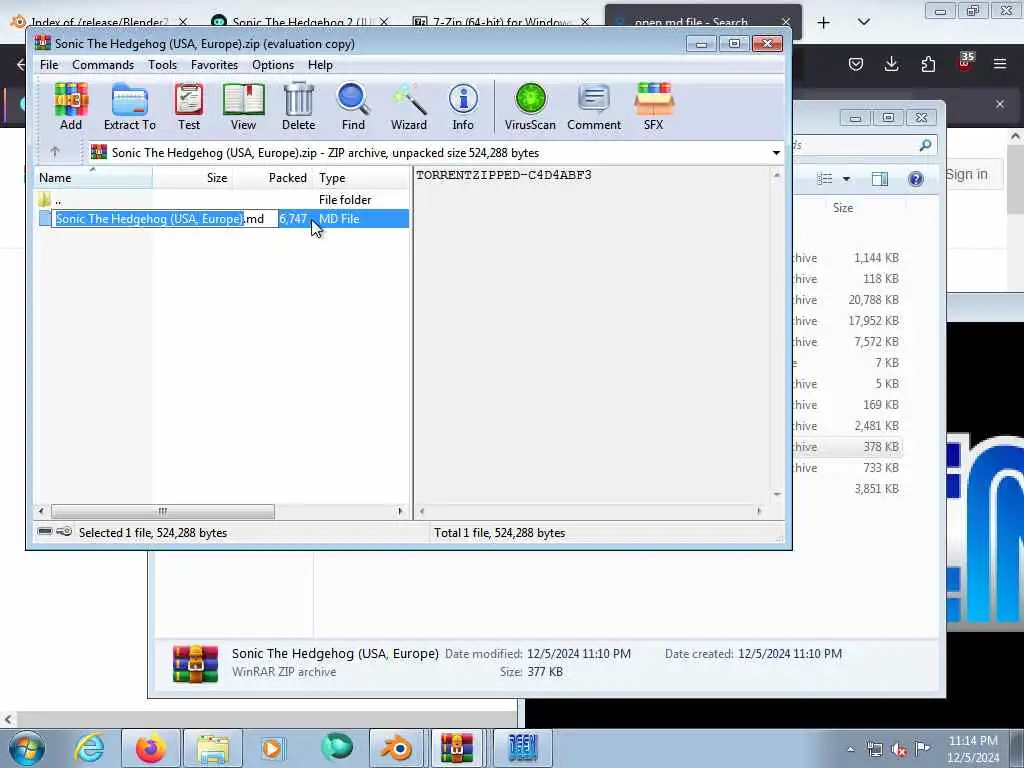The height and width of the screenshot is (768, 1024).
Task: Select the 378 KB row in Explorer
Action: click(x=848, y=447)
